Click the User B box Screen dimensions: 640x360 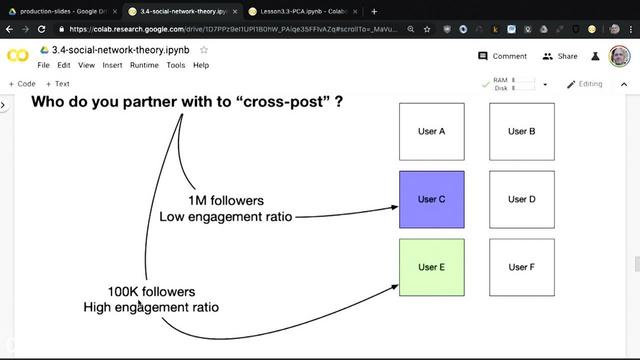pos(522,131)
